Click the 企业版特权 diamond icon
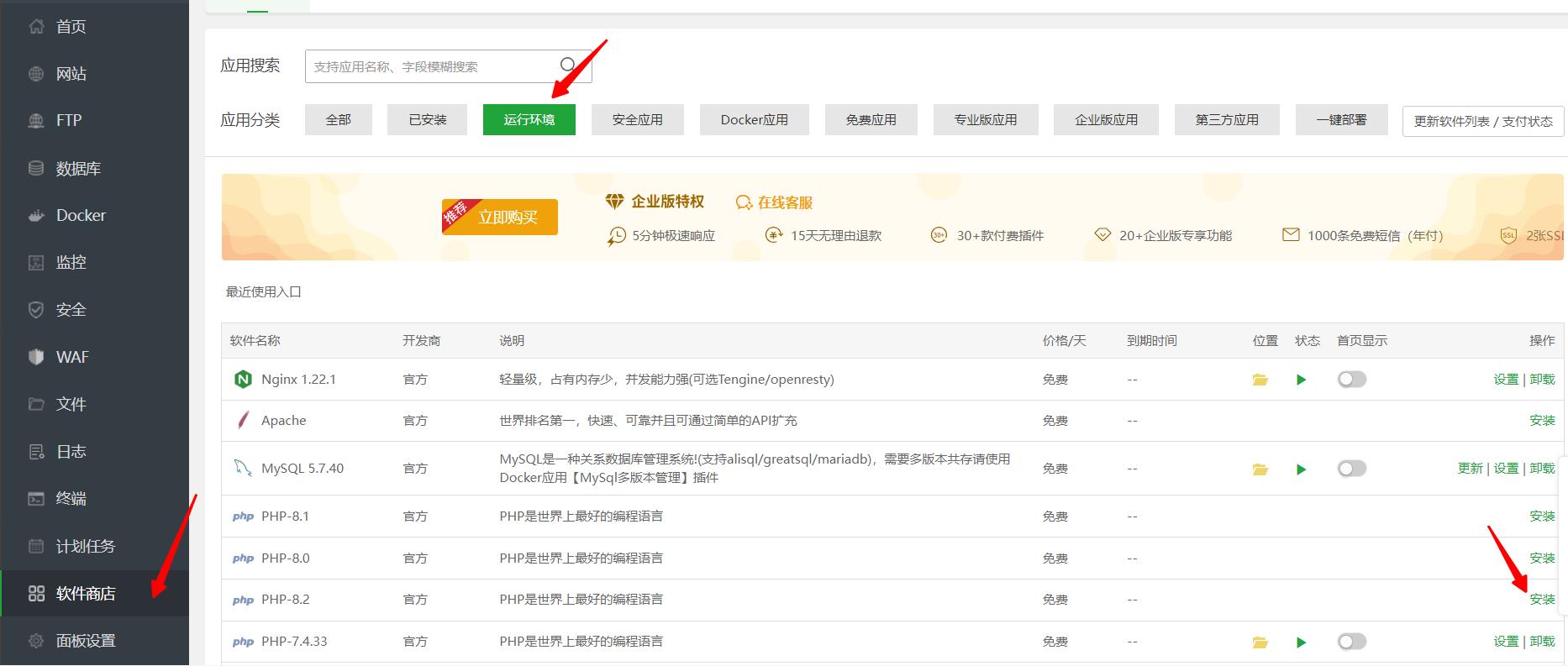 615,202
